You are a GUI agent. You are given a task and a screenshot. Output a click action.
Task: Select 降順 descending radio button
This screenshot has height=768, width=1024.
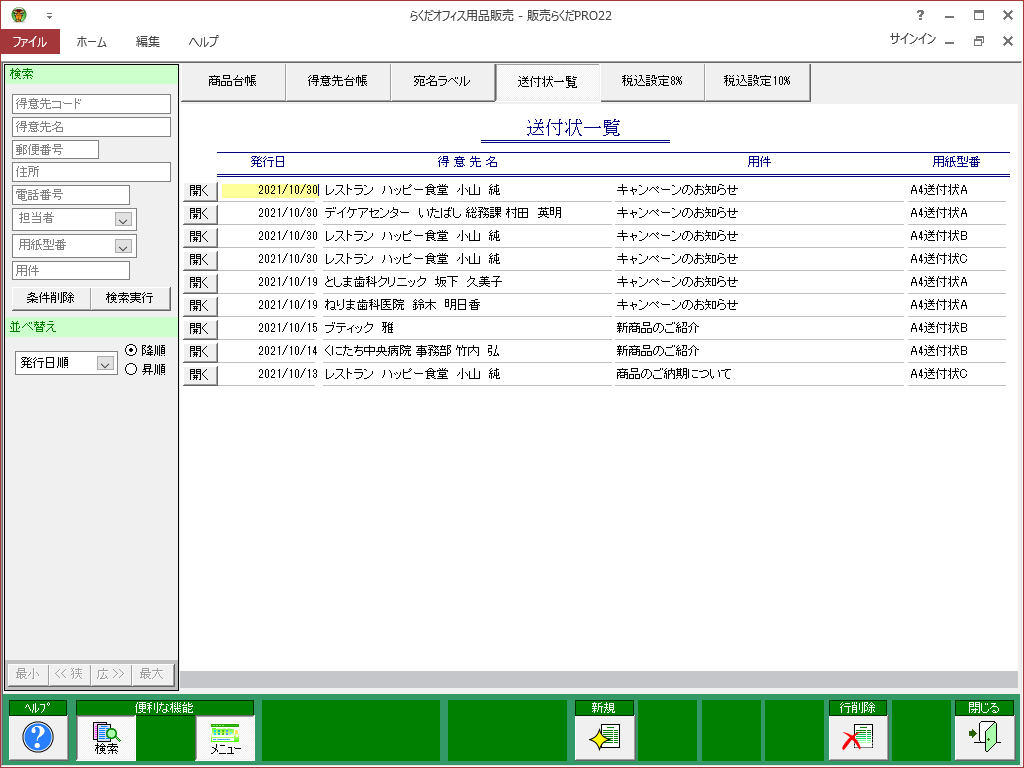(131, 350)
